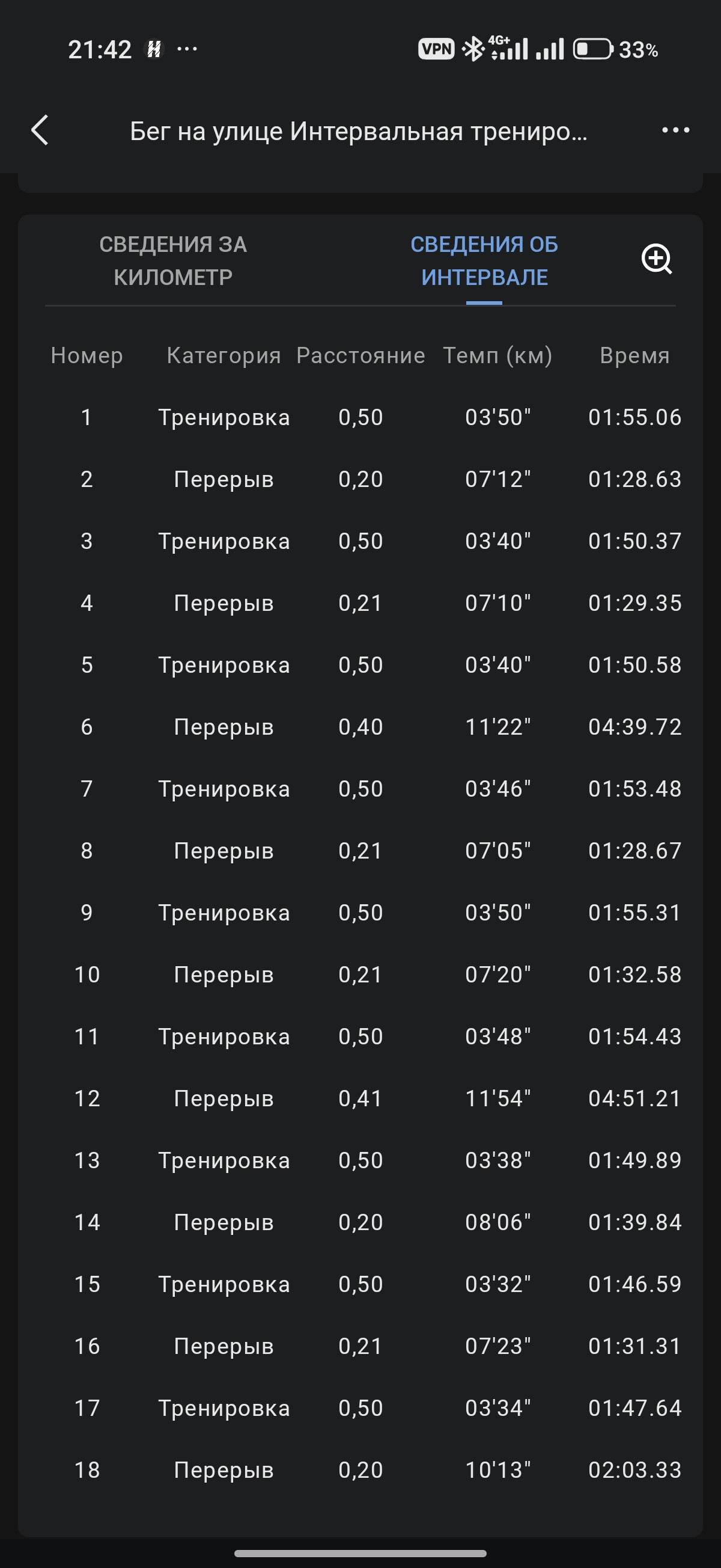The image size is (721, 1568).
Task: Tap the status bar three-dots notification icon
Action: point(187,49)
